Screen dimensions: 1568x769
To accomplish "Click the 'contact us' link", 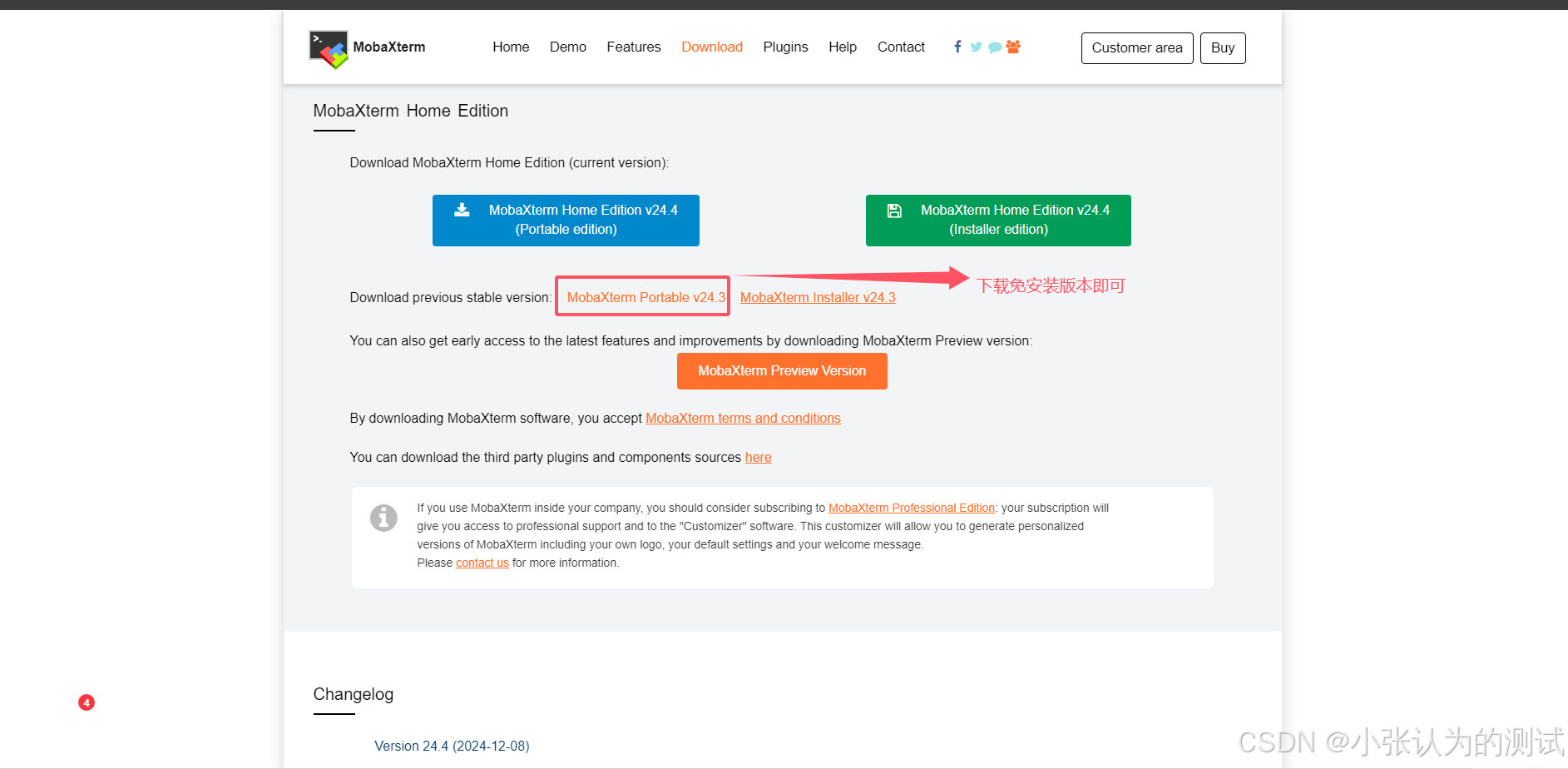I will tap(482, 563).
